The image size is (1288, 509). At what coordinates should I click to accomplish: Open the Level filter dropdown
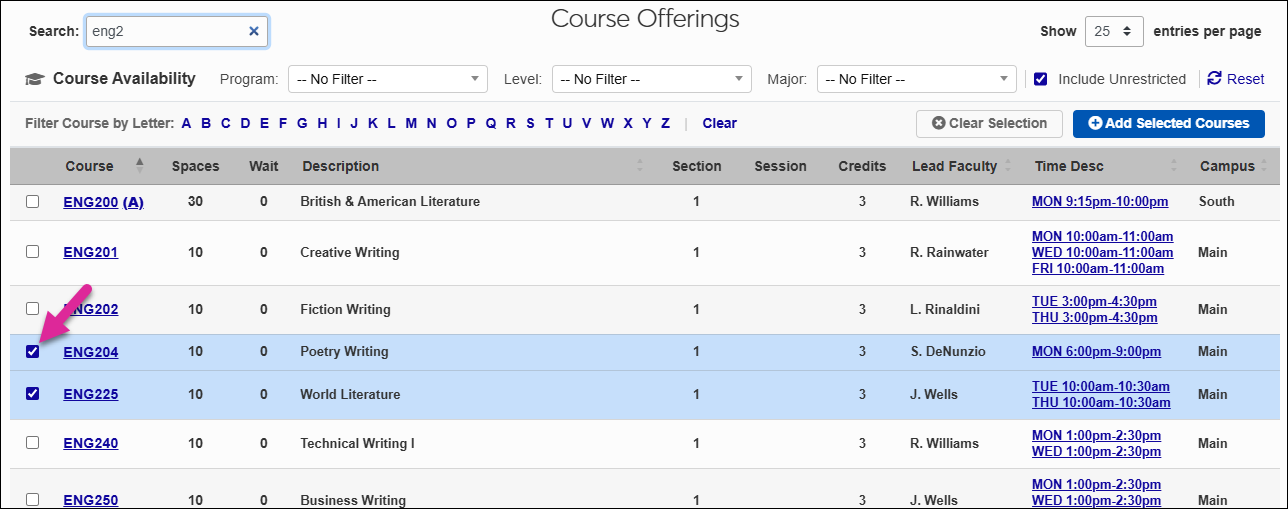pyautogui.click(x=651, y=79)
